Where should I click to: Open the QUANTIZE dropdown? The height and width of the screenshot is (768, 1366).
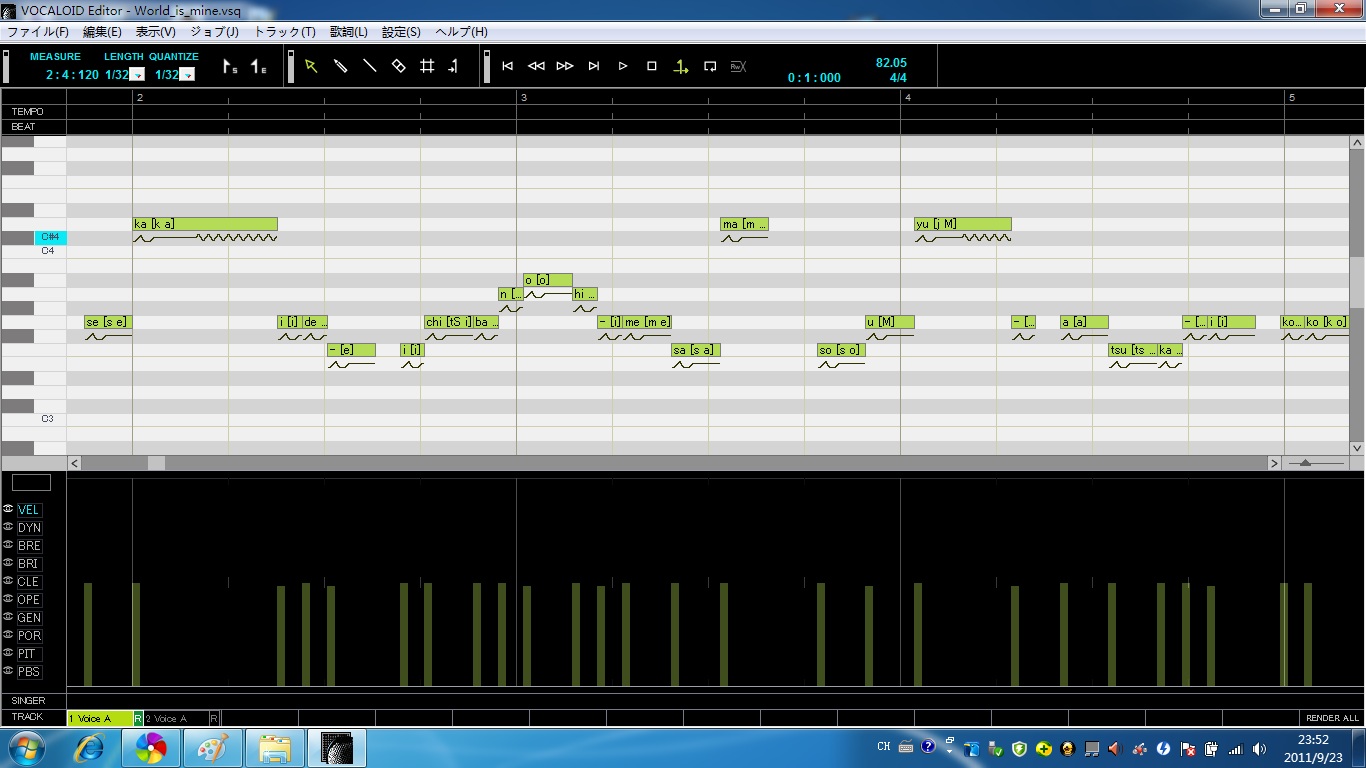[x=187, y=75]
